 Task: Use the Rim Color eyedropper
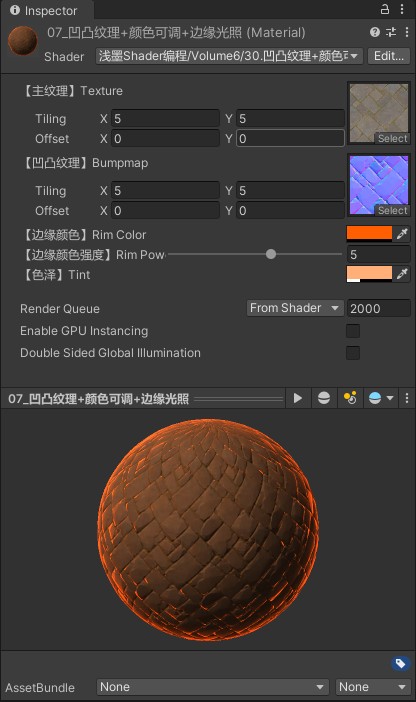402,234
